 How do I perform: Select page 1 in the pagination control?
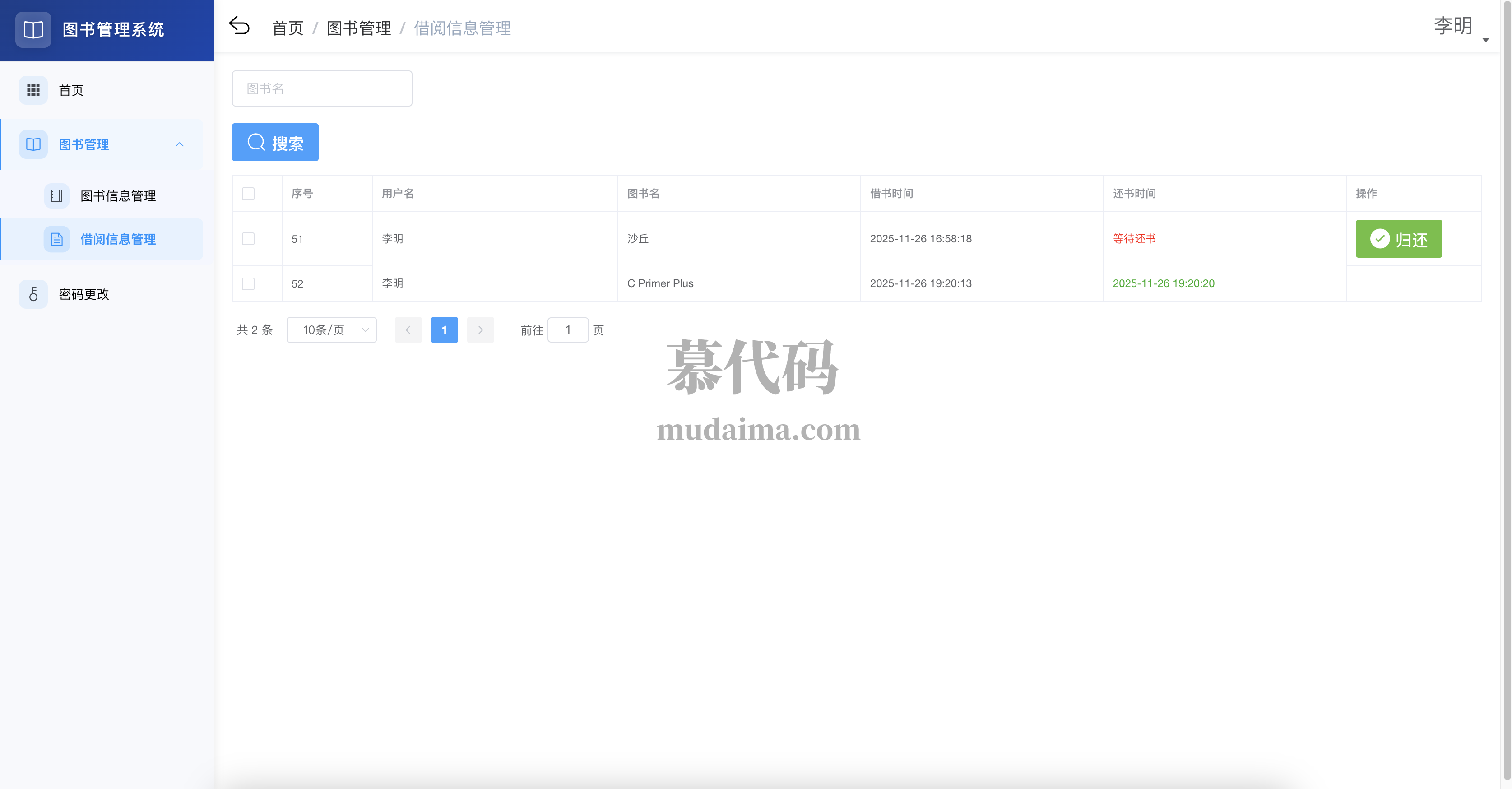coord(444,330)
